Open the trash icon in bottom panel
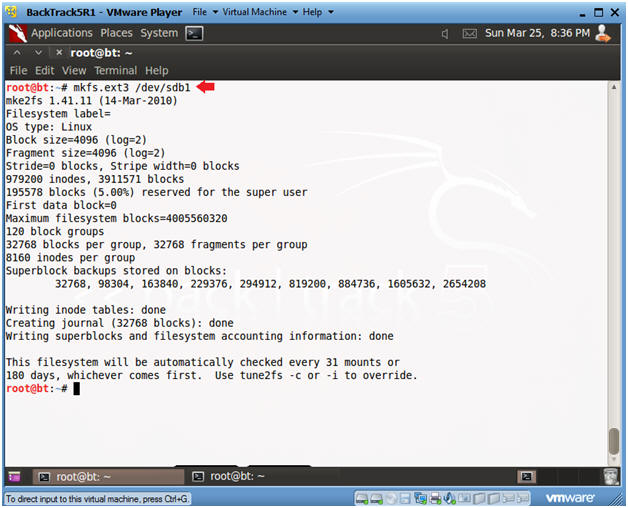The height and width of the screenshot is (508, 628). 611,476
